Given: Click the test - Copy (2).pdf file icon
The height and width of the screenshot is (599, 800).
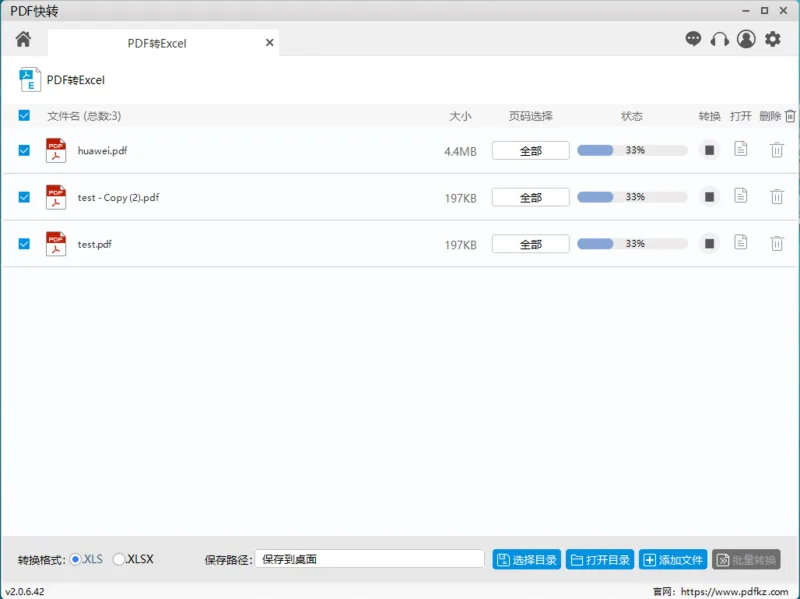Looking at the screenshot, I should point(56,197).
